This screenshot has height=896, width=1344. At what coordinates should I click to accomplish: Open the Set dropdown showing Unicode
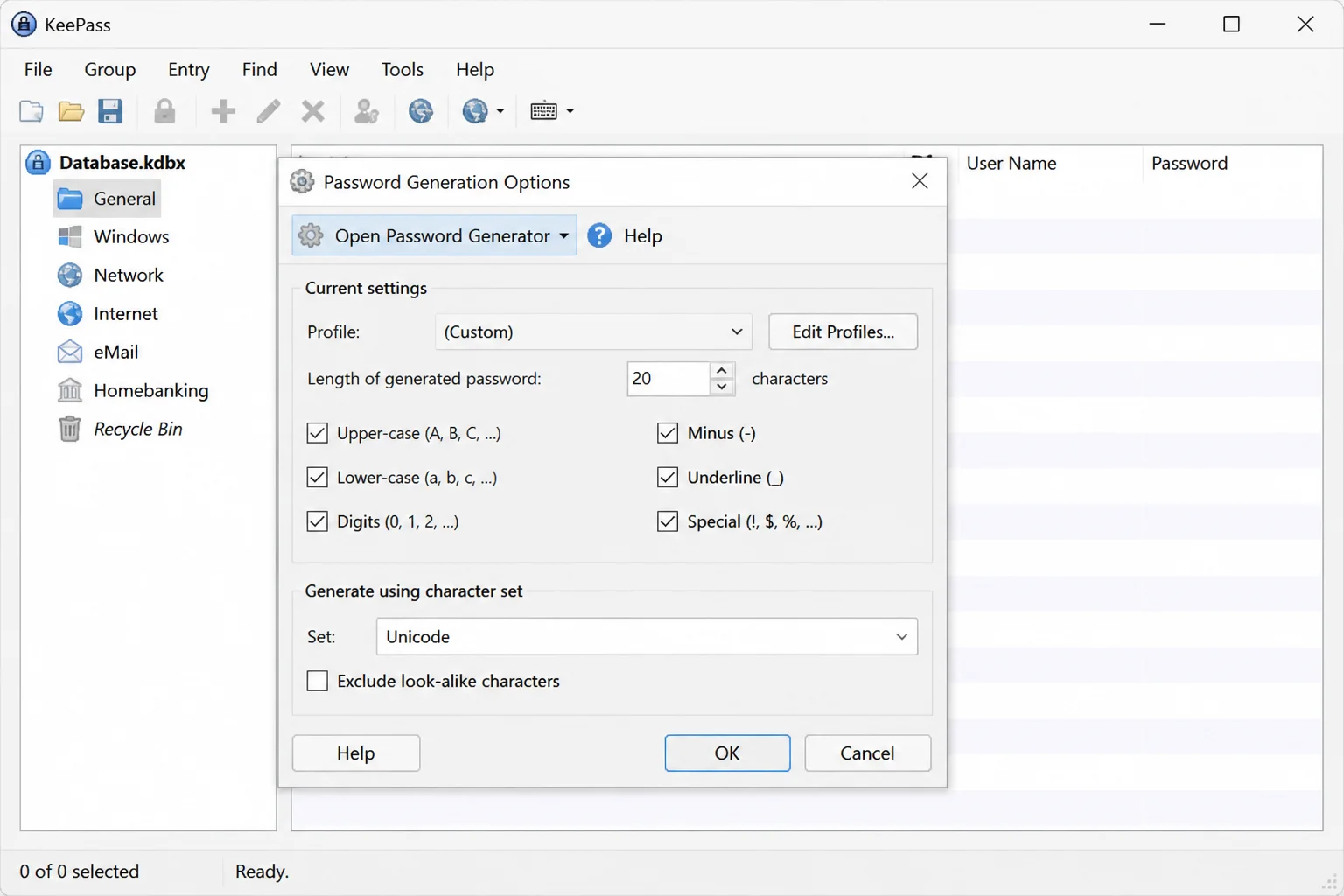pos(647,636)
